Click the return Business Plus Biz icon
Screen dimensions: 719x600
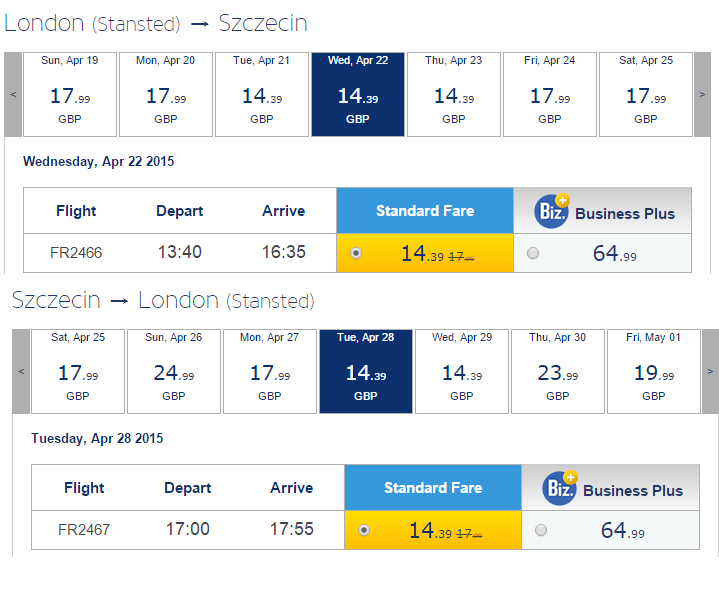coord(560,488)
